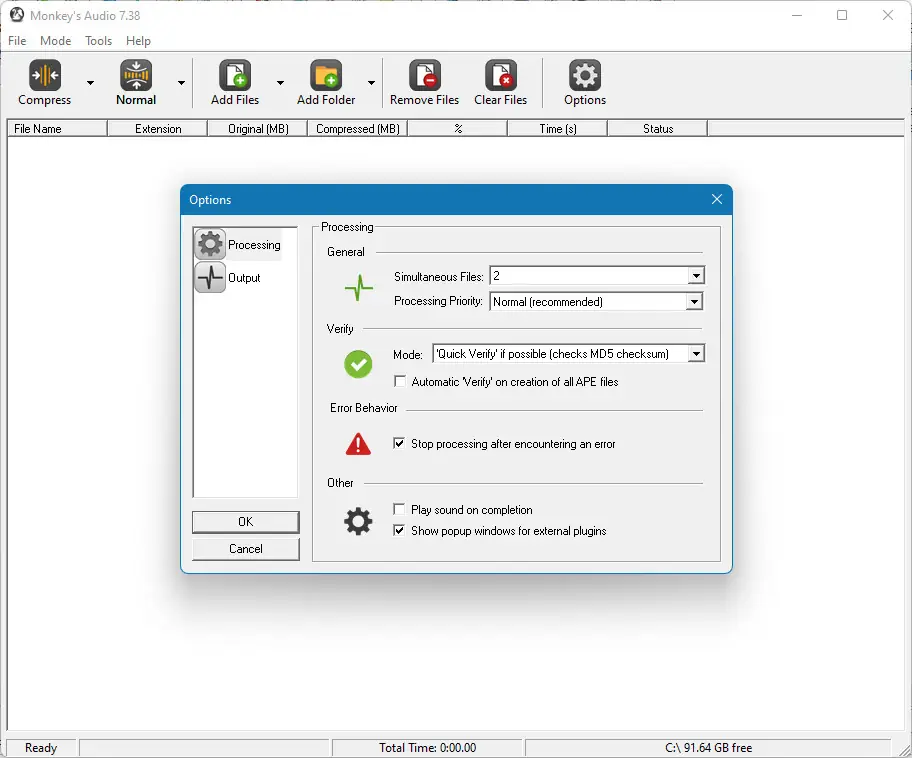Click the black gear icon under Other
Screen dimensions: 912x758
click(x=358, y=521)
